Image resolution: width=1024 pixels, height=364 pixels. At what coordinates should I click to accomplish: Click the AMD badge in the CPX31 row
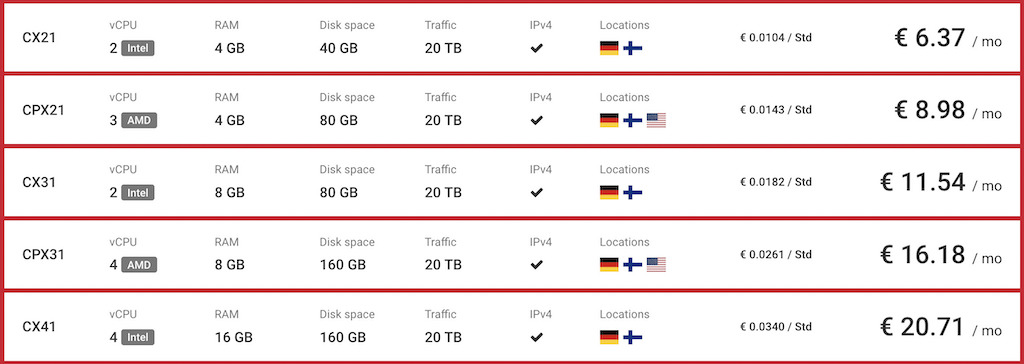[139, 265]
